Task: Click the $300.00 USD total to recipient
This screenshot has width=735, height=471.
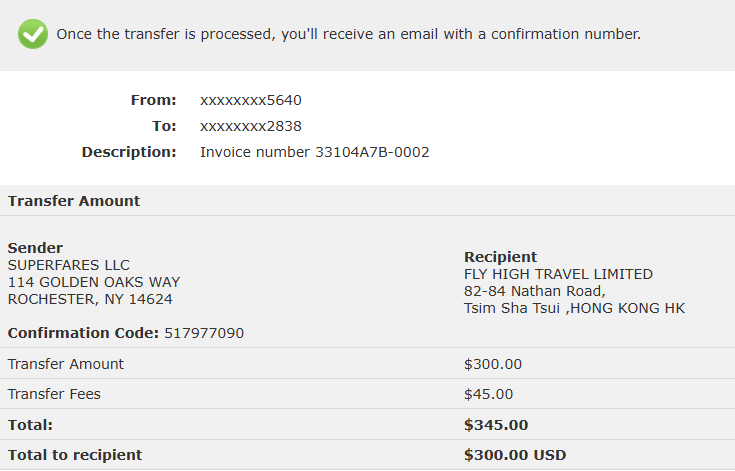Action: point(515,455)
